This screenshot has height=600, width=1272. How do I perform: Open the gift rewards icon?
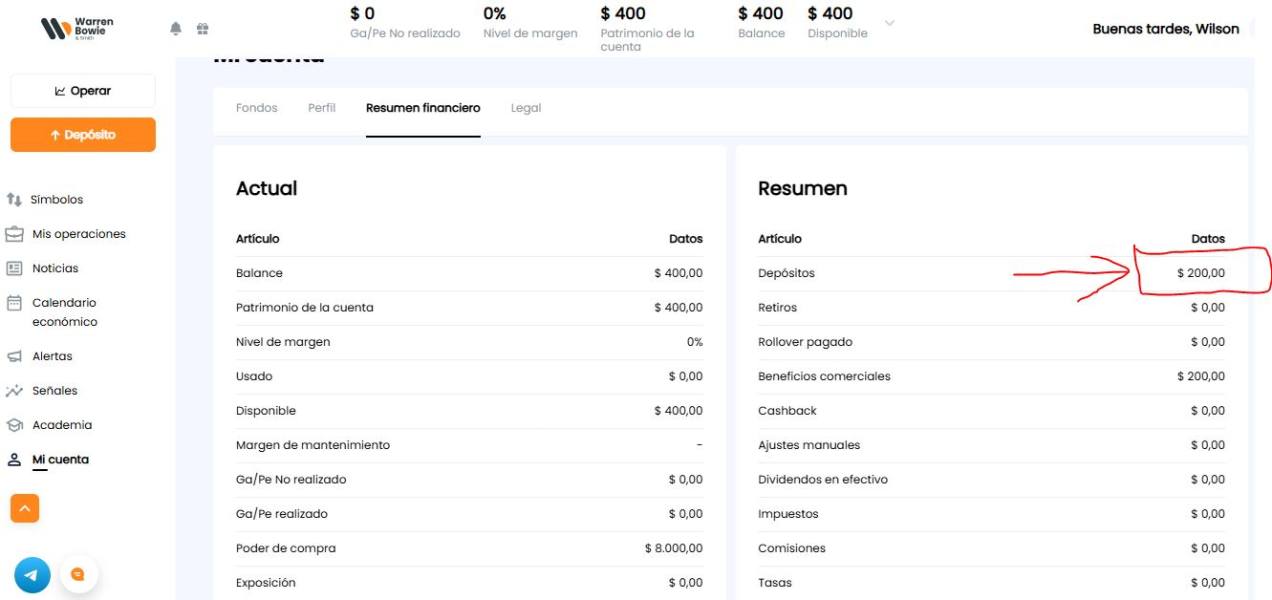[x=202, y=29]
